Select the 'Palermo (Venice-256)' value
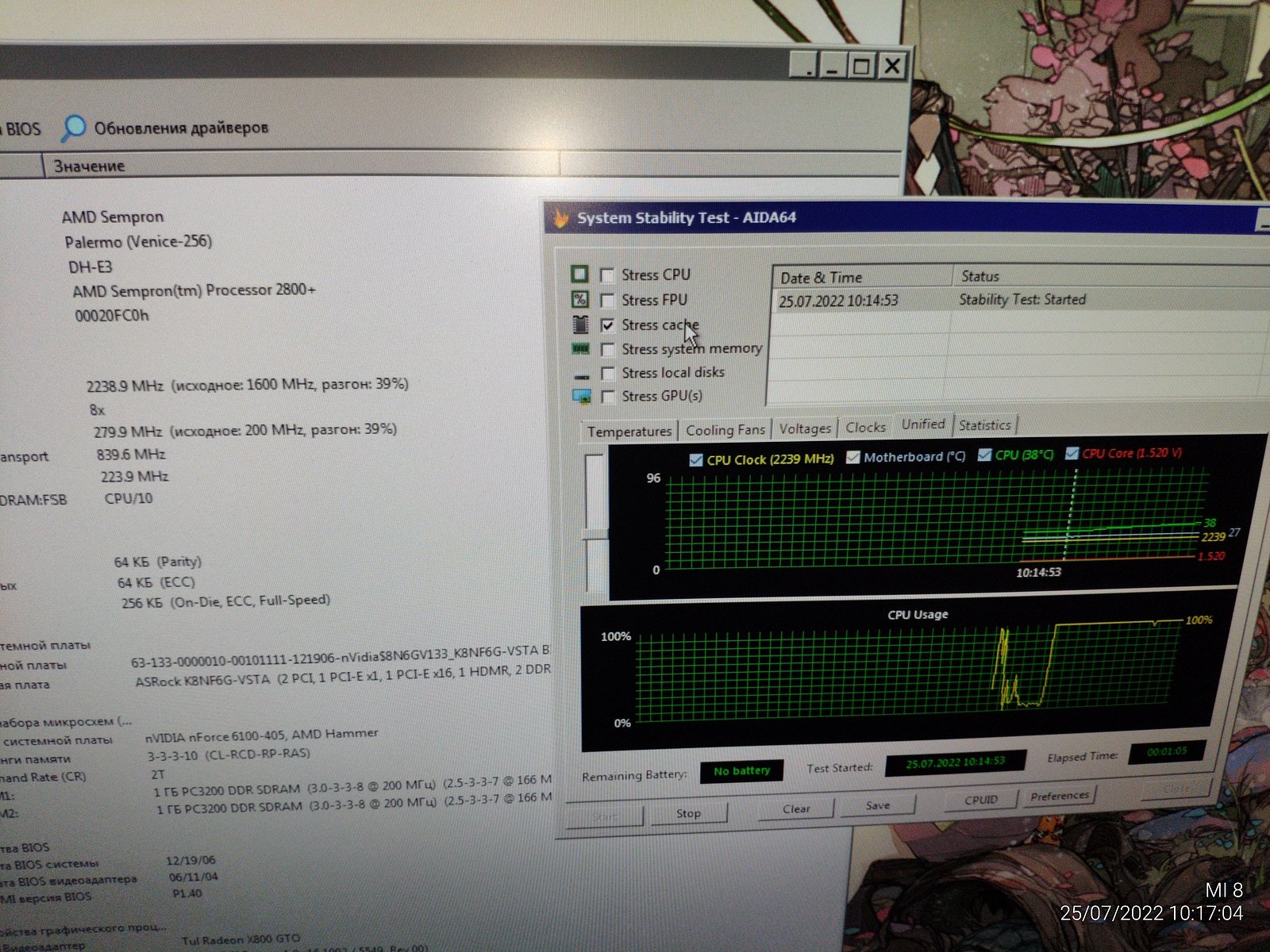The image size is (1270, 952). 138,242
